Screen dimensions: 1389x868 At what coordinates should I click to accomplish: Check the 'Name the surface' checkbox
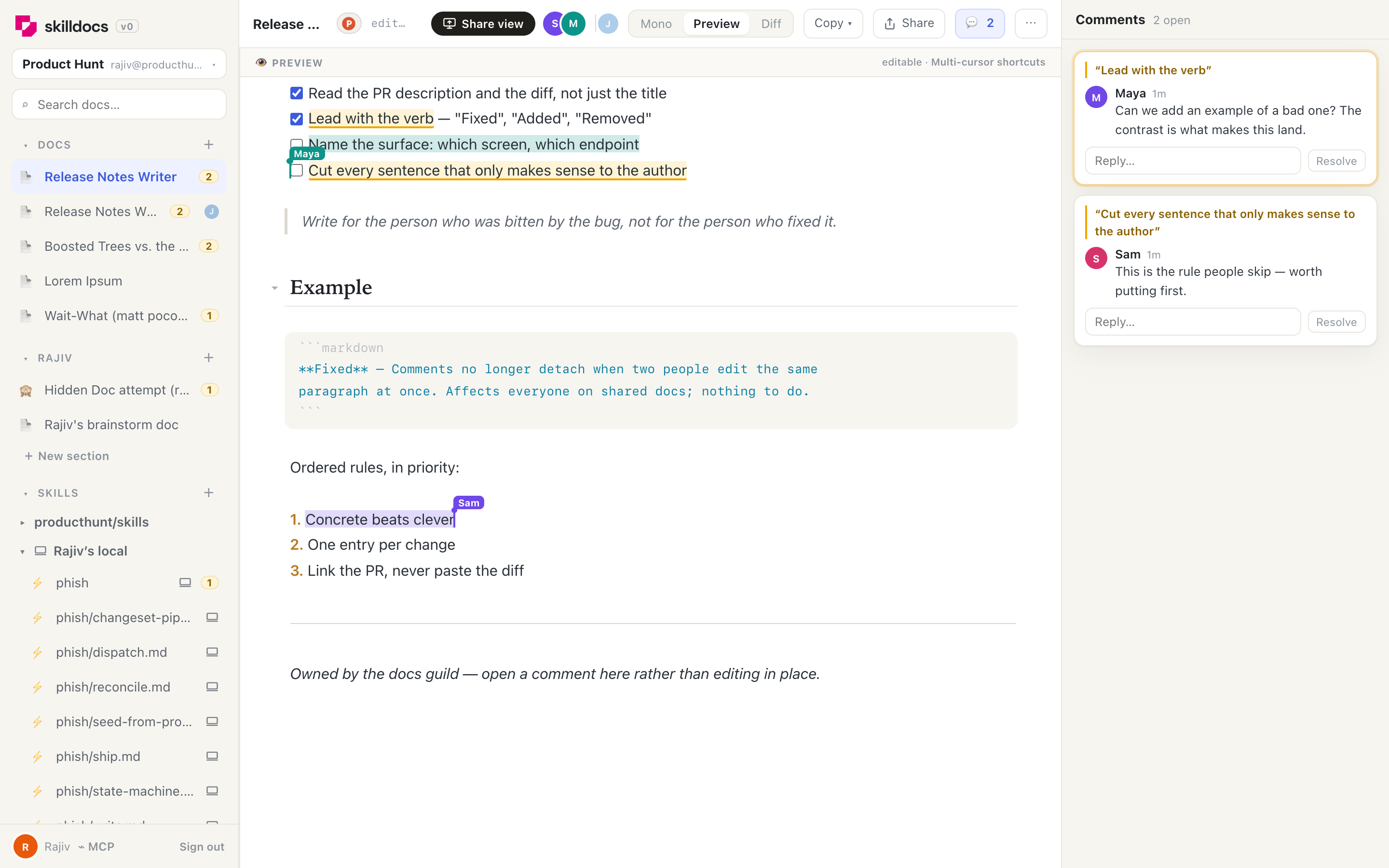click(x=297, y=144)
